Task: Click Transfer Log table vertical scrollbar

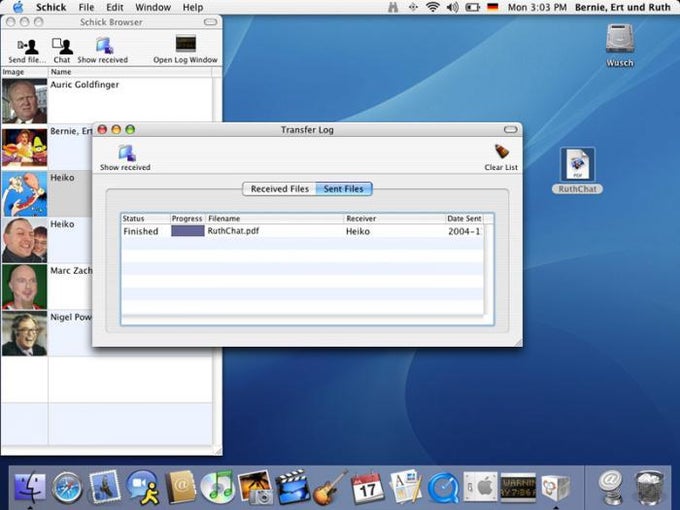Action: click(x=489, y=269)
